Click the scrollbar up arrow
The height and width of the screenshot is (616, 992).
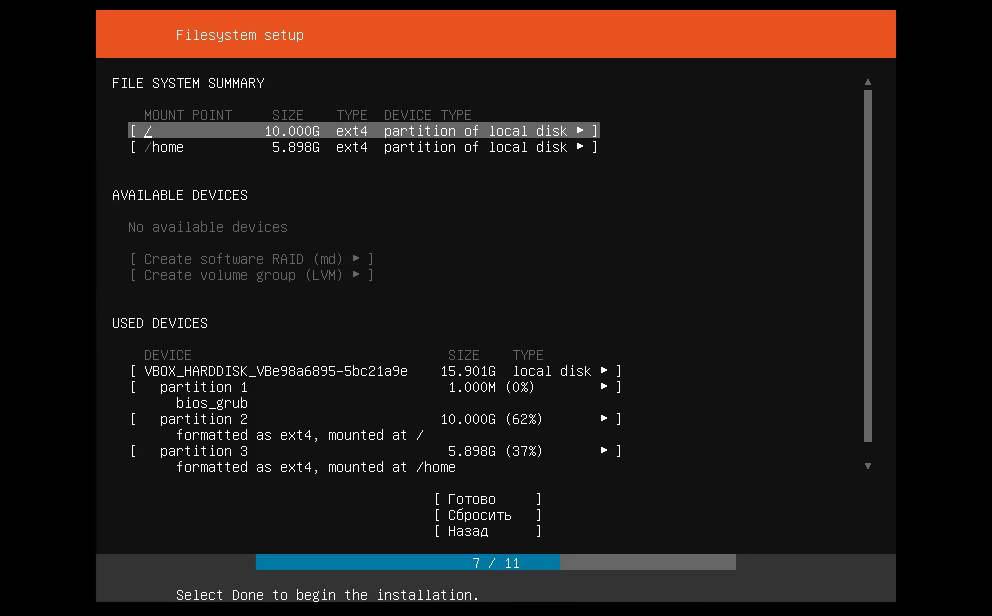[868, 82]
